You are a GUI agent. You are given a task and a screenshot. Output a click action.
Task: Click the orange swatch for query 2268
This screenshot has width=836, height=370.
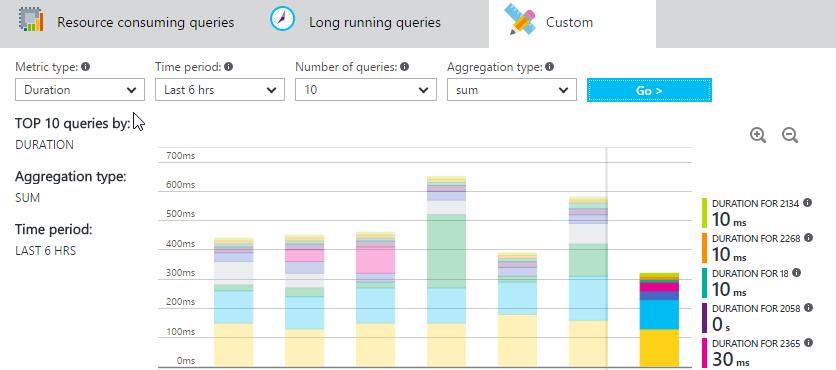(704, 248)
